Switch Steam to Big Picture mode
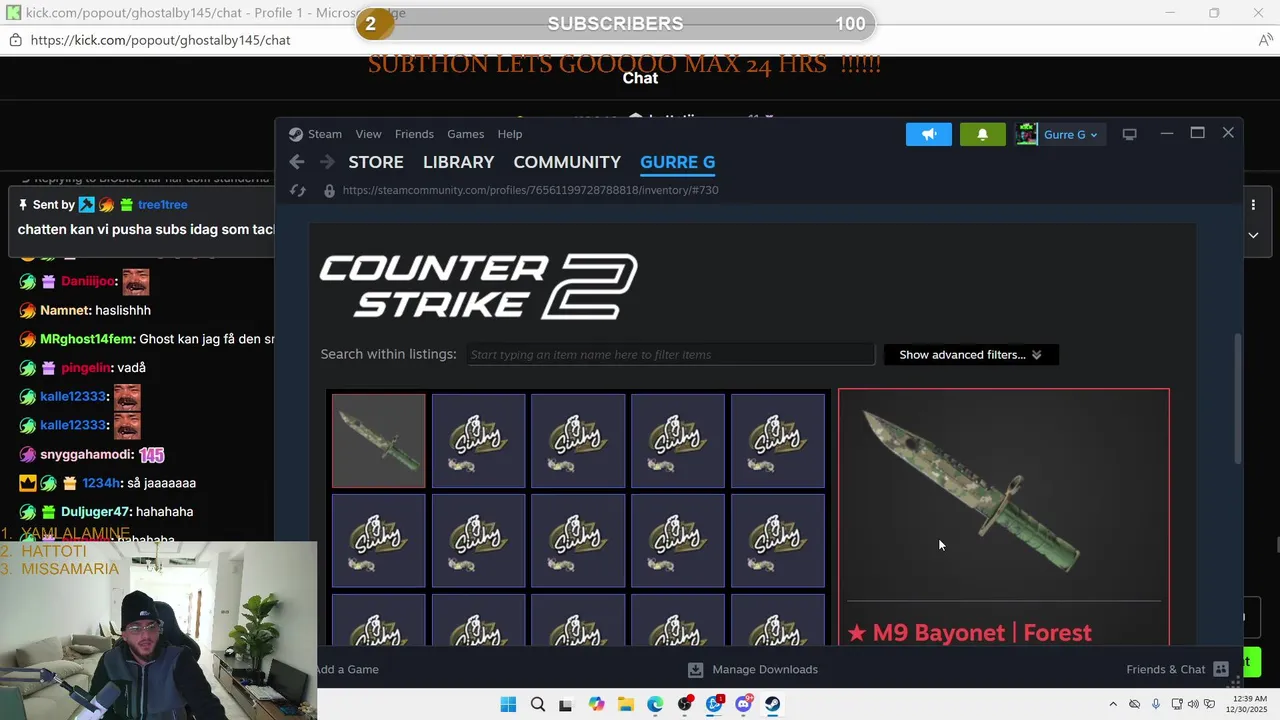Viewport: 1280px width, 720px height. [1129, 134]
